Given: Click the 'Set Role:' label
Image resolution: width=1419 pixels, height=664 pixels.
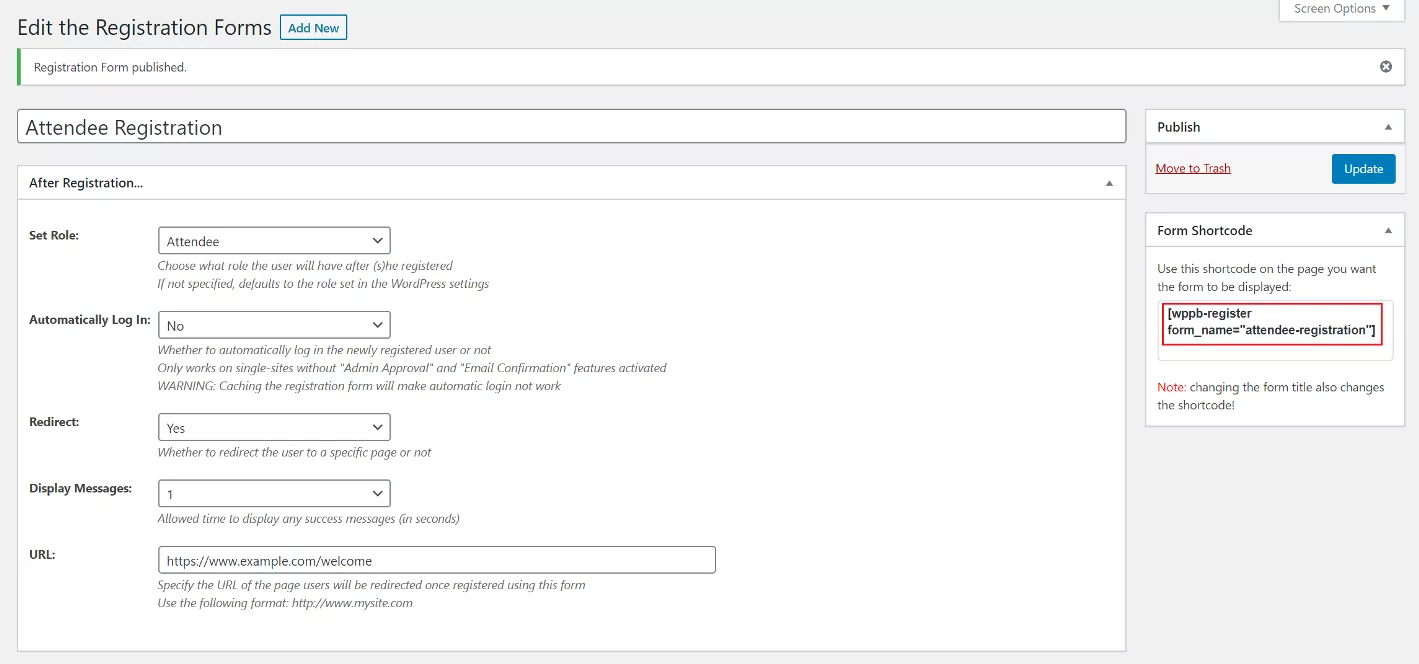Looking at the screenshot, I should click(54, 235).
